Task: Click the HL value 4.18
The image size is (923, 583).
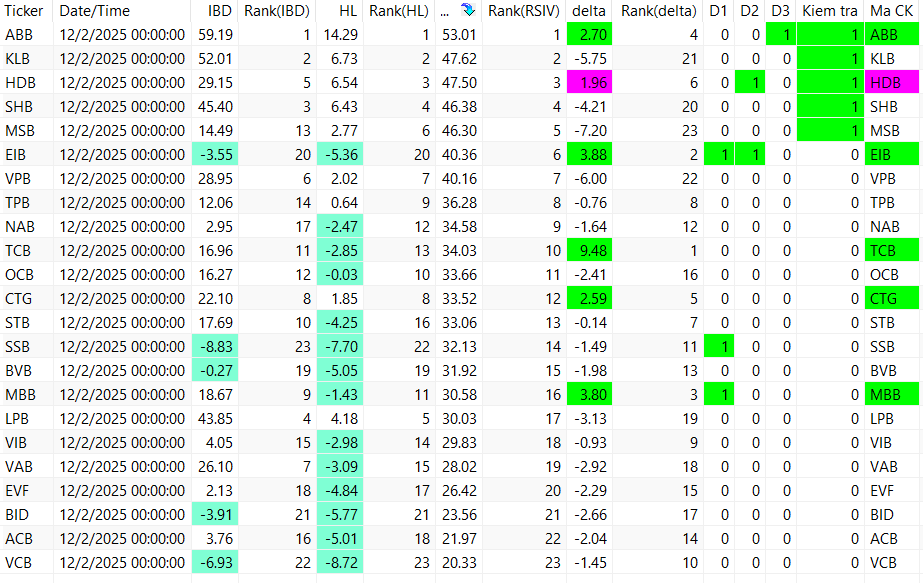Action: click(x=344, y=419)
